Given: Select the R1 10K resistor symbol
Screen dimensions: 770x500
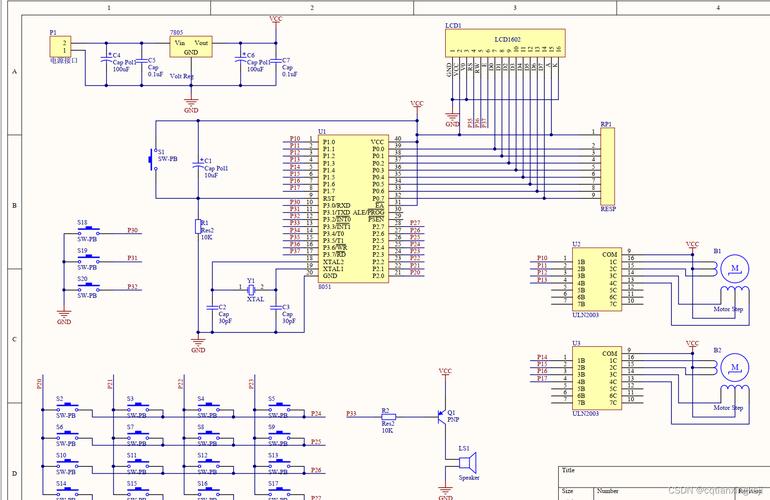Looking at the screenshot, I should (x=198, y=226).
